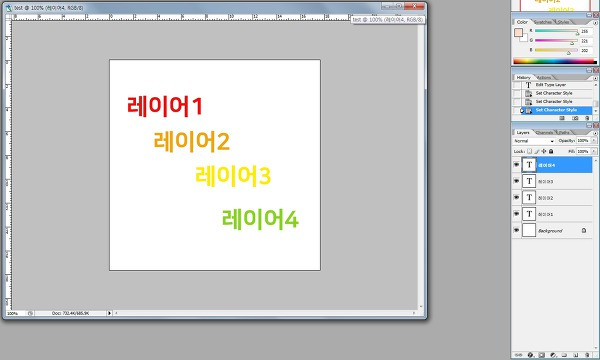Viewport: 600px width, 360px height.
Task: Click red 레이어1 text on canvas
Action: (165, 106)
